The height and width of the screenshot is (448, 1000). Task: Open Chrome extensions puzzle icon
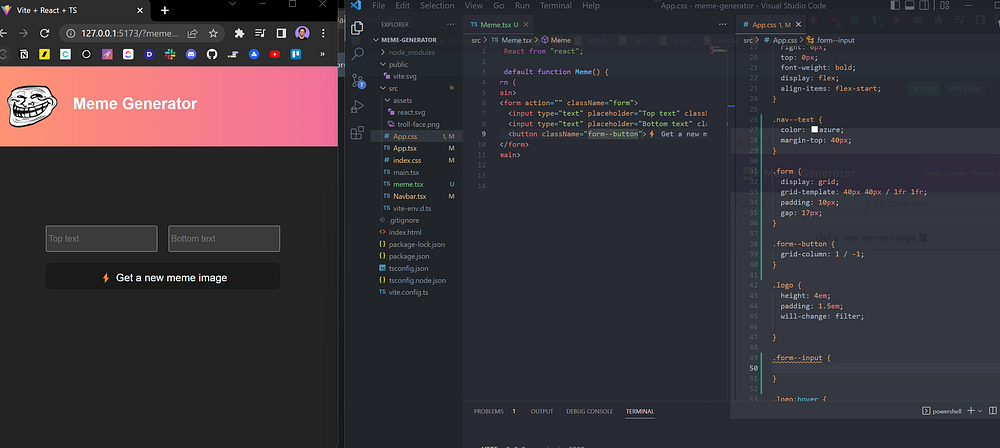tap(240, 32)
